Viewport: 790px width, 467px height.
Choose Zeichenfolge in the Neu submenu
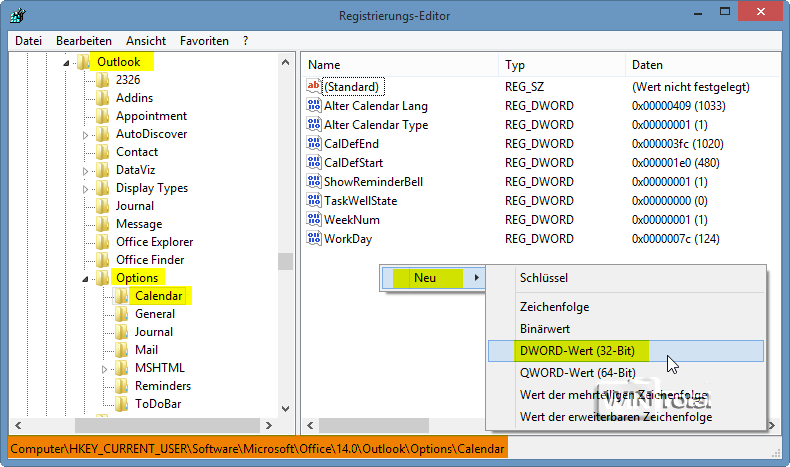pos(626,307)
